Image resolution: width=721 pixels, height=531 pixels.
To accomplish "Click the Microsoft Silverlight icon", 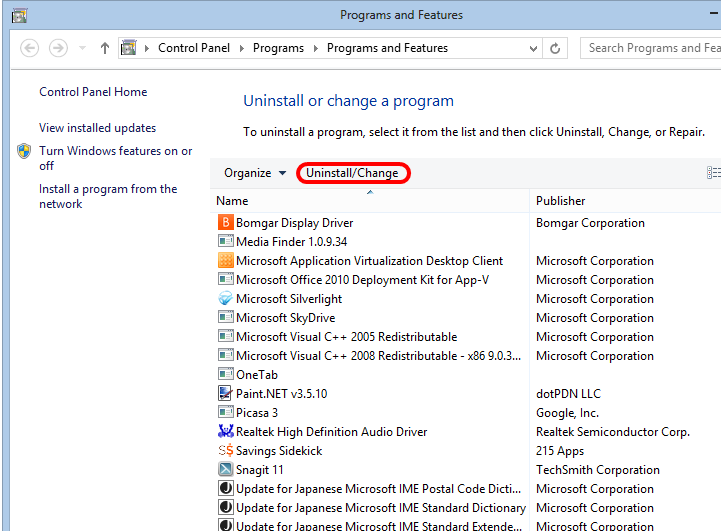I will tap(225, 298).
